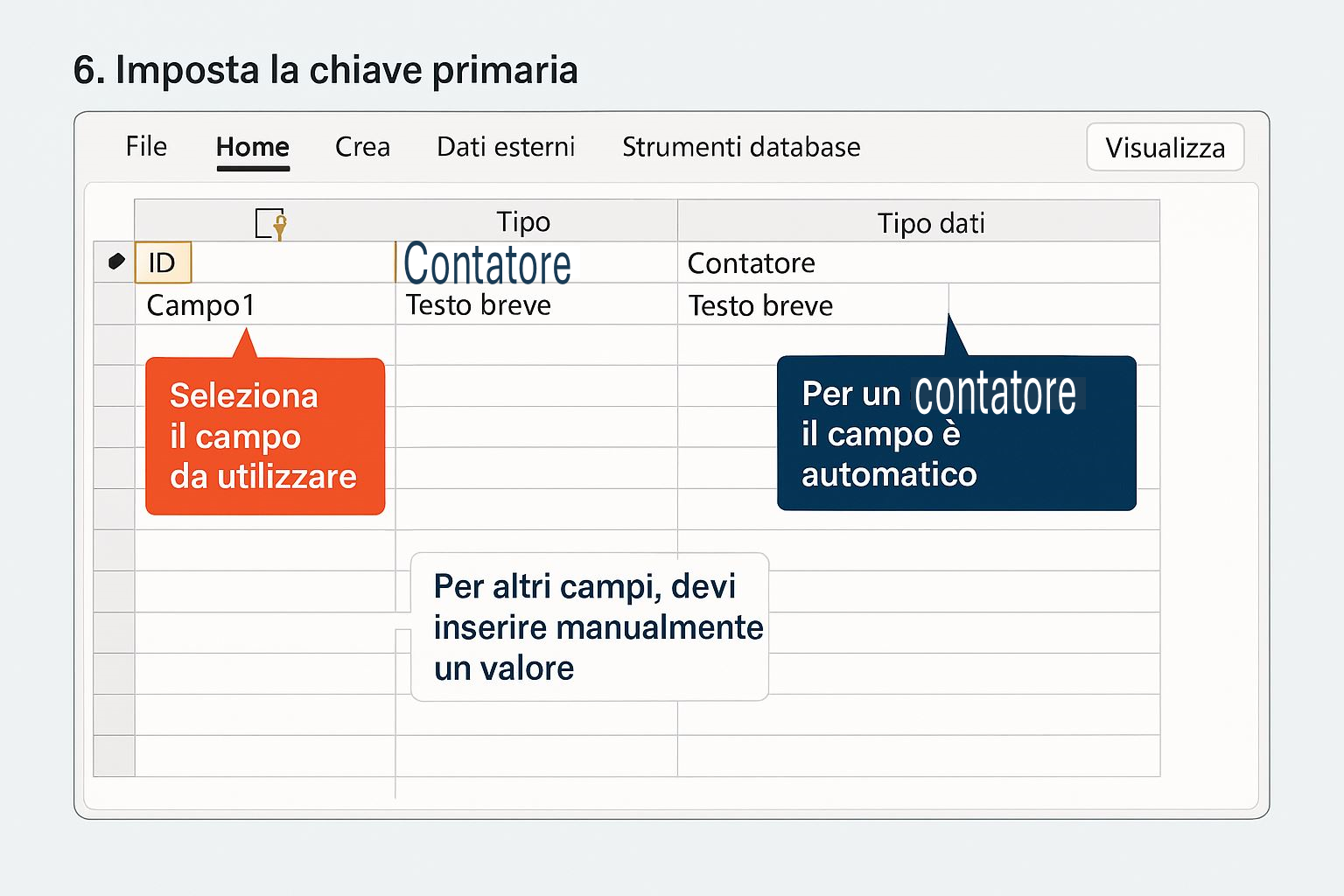Click the large Contatore in Tipo column
The width and height of the screenshot is (1344, 896).
coord(487,264)
